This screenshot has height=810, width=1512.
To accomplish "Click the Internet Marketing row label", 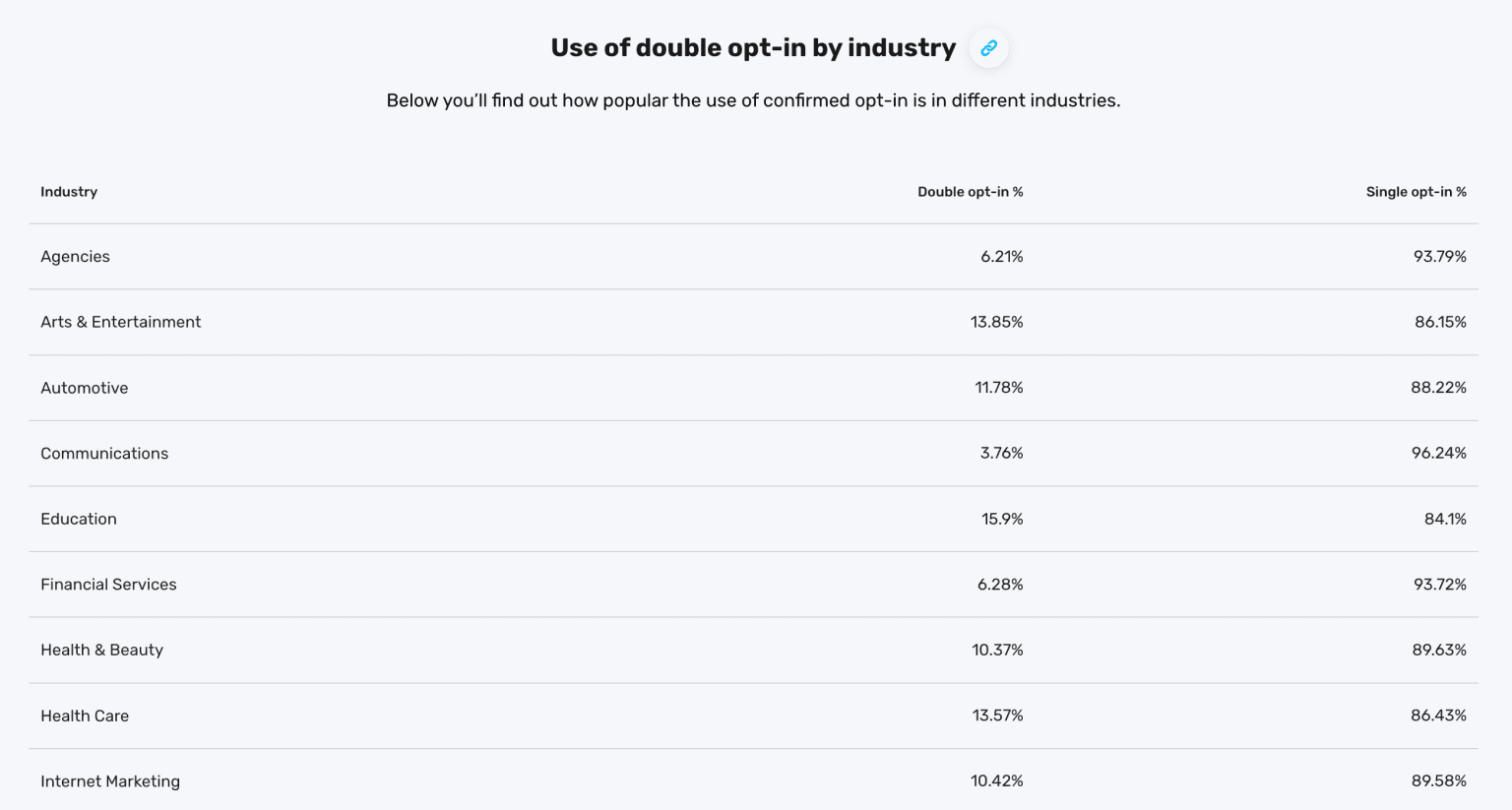I will click(110, 781).
